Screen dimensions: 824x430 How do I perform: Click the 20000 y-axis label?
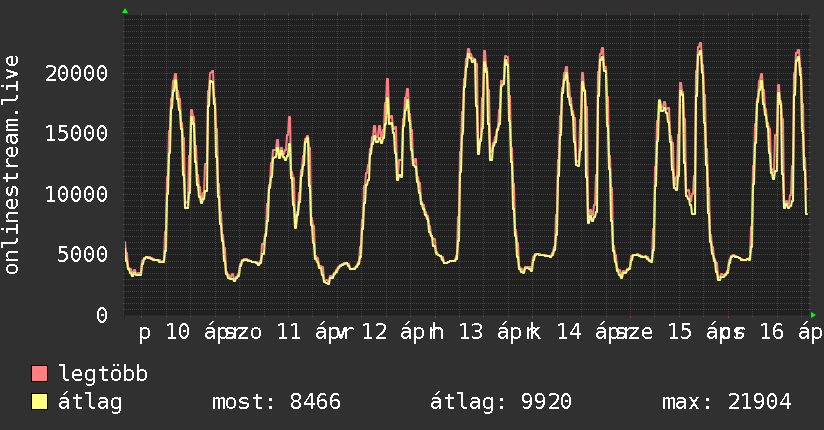(x=77, y=73)
